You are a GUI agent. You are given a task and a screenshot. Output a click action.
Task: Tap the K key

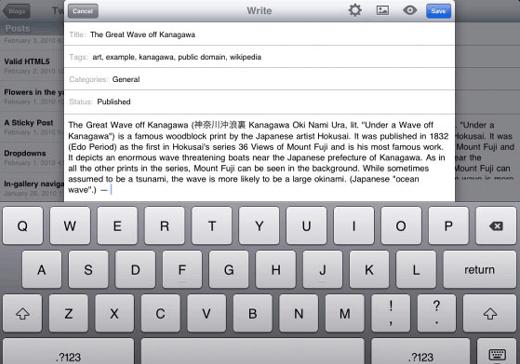tap(369, 269)
